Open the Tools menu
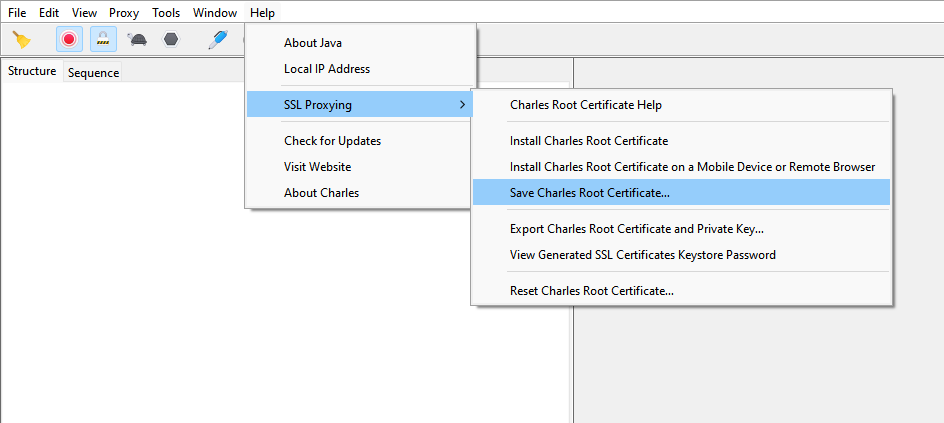The image size is (944, 423). coord(166,13)
